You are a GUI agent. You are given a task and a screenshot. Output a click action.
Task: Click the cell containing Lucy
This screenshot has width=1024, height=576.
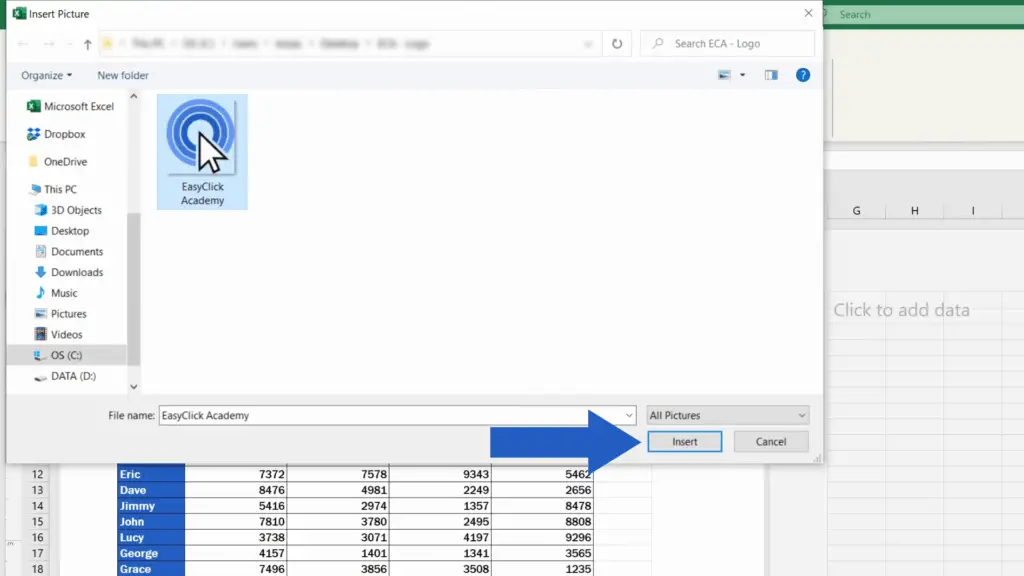click(151, 537)
